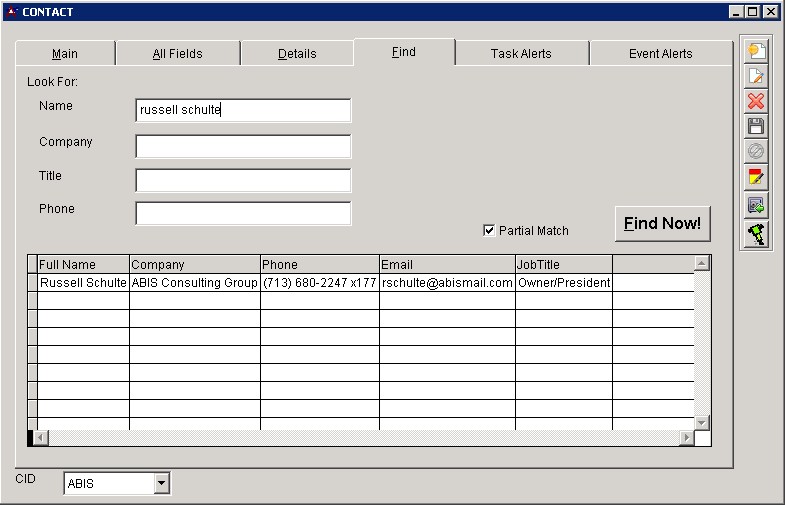This screenshot has height=505, width=785.
Task: Open the red-yellow notes icon
Action: [756, 178]
